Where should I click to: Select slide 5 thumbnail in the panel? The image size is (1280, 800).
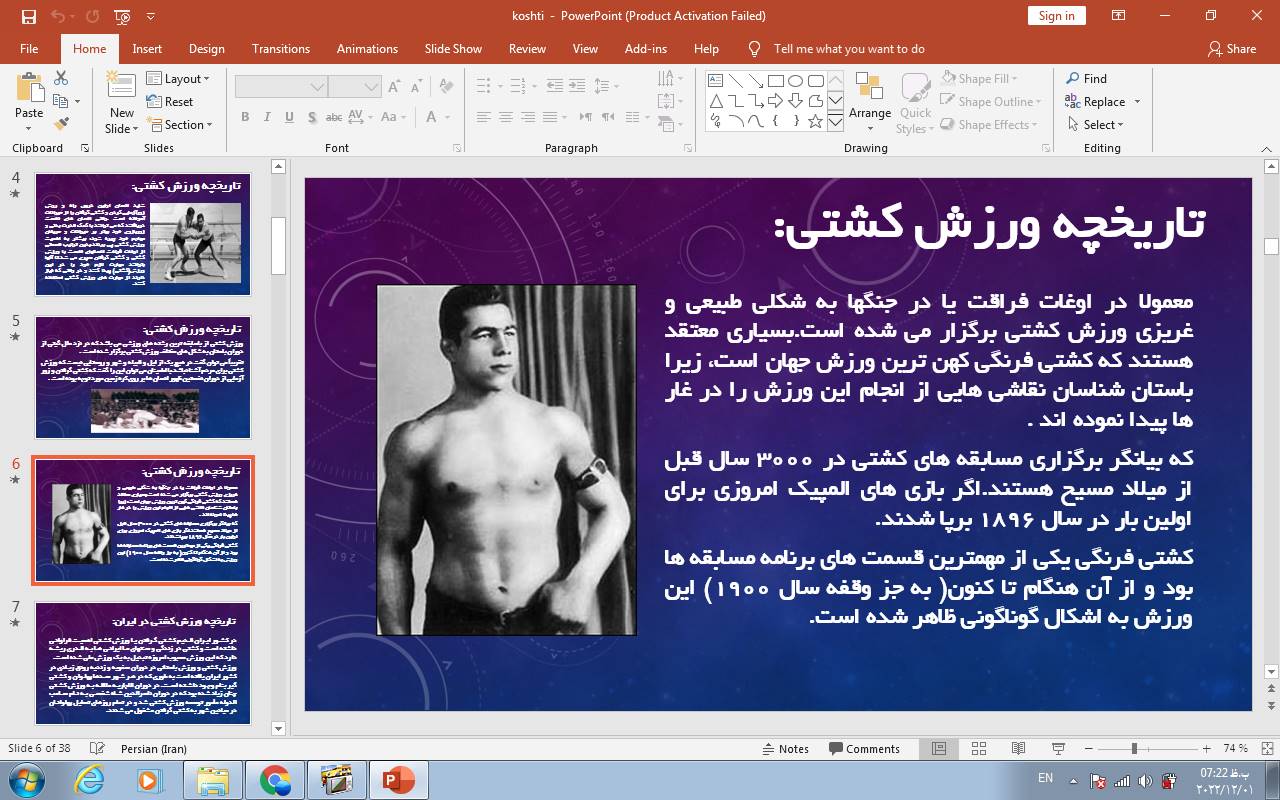pyautogui.click(x=143, y=377)
